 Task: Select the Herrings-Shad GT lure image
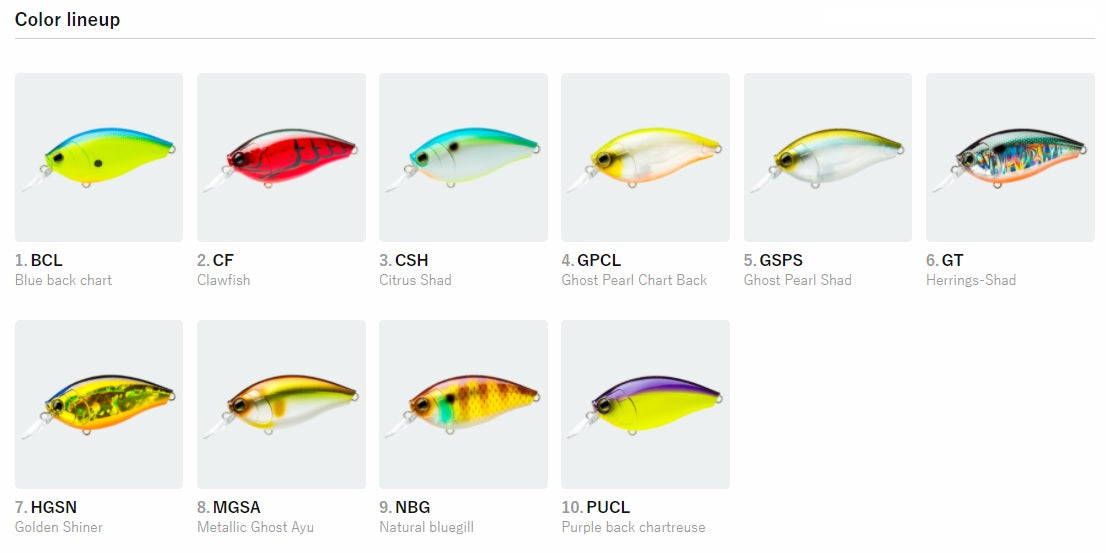pyautogui.click(x=1010, y=157)
